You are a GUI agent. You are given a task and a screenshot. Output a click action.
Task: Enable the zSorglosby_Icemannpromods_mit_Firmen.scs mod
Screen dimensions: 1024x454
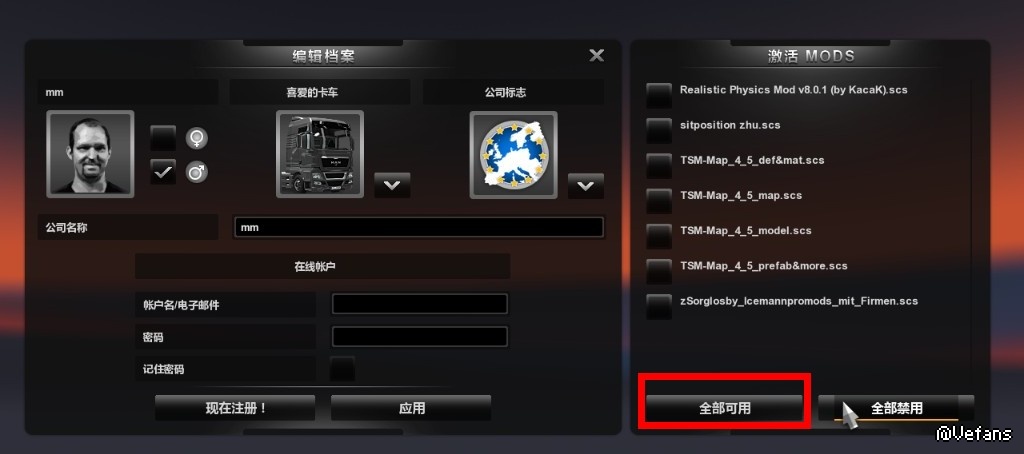pyautogui.click(x=659, y=307)
